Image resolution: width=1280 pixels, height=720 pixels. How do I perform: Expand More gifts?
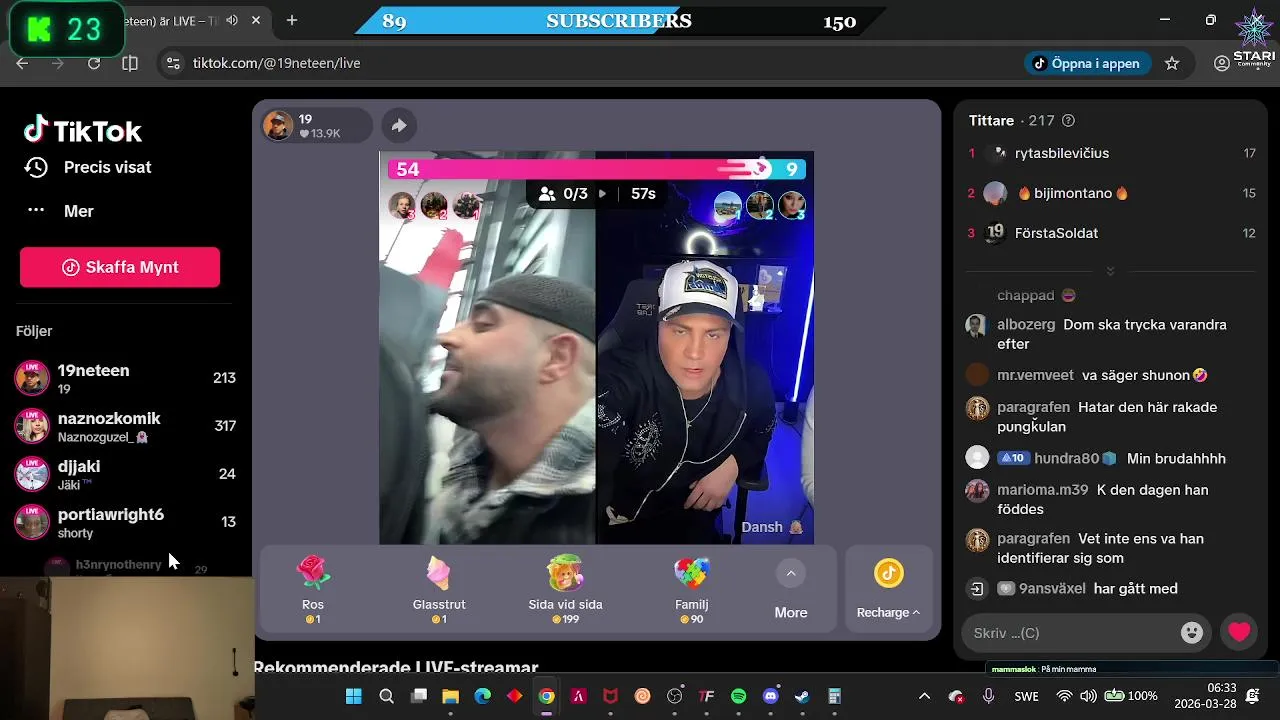(x=790, y=590)
